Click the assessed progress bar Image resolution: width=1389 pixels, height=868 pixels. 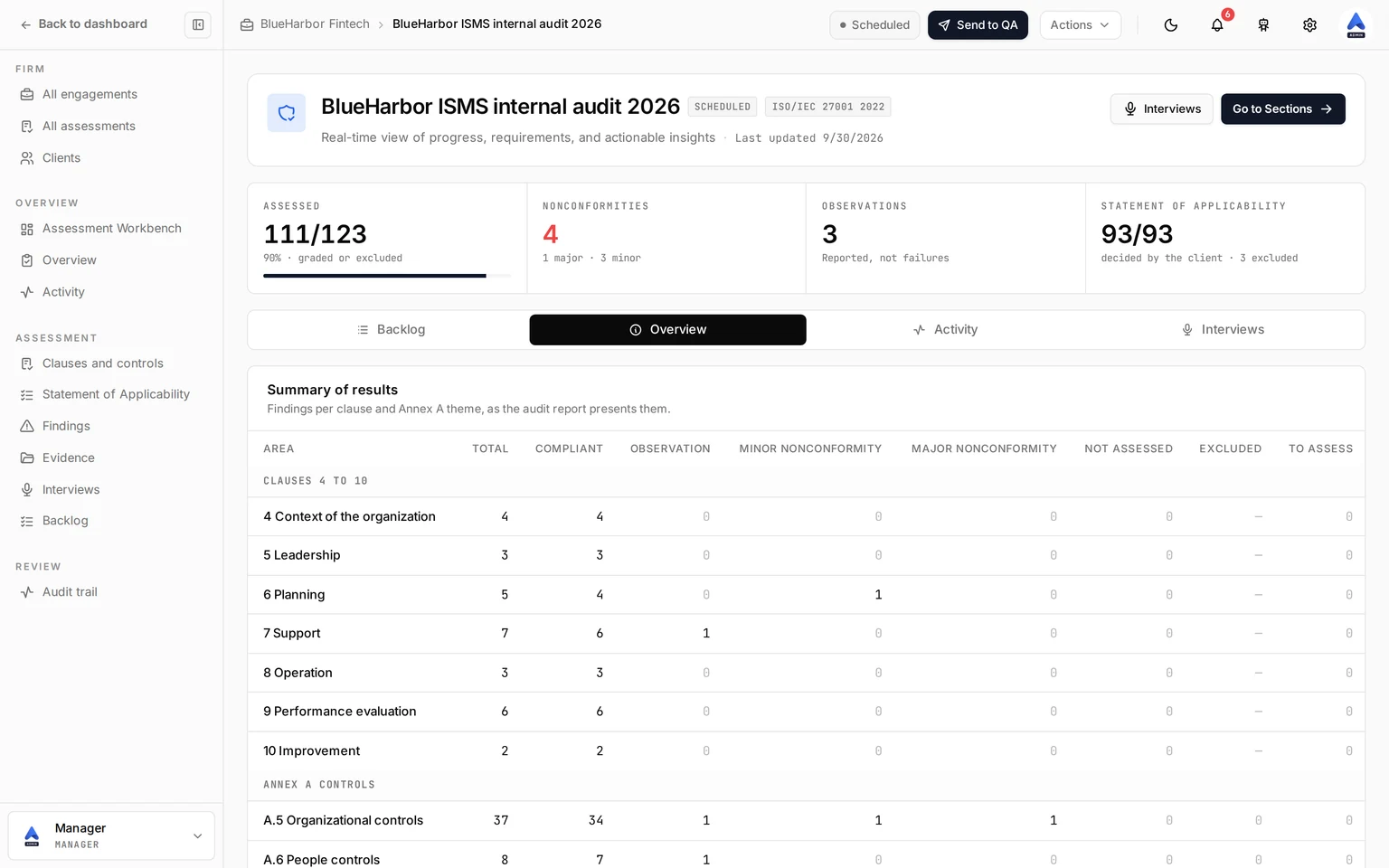pos(387,276)
